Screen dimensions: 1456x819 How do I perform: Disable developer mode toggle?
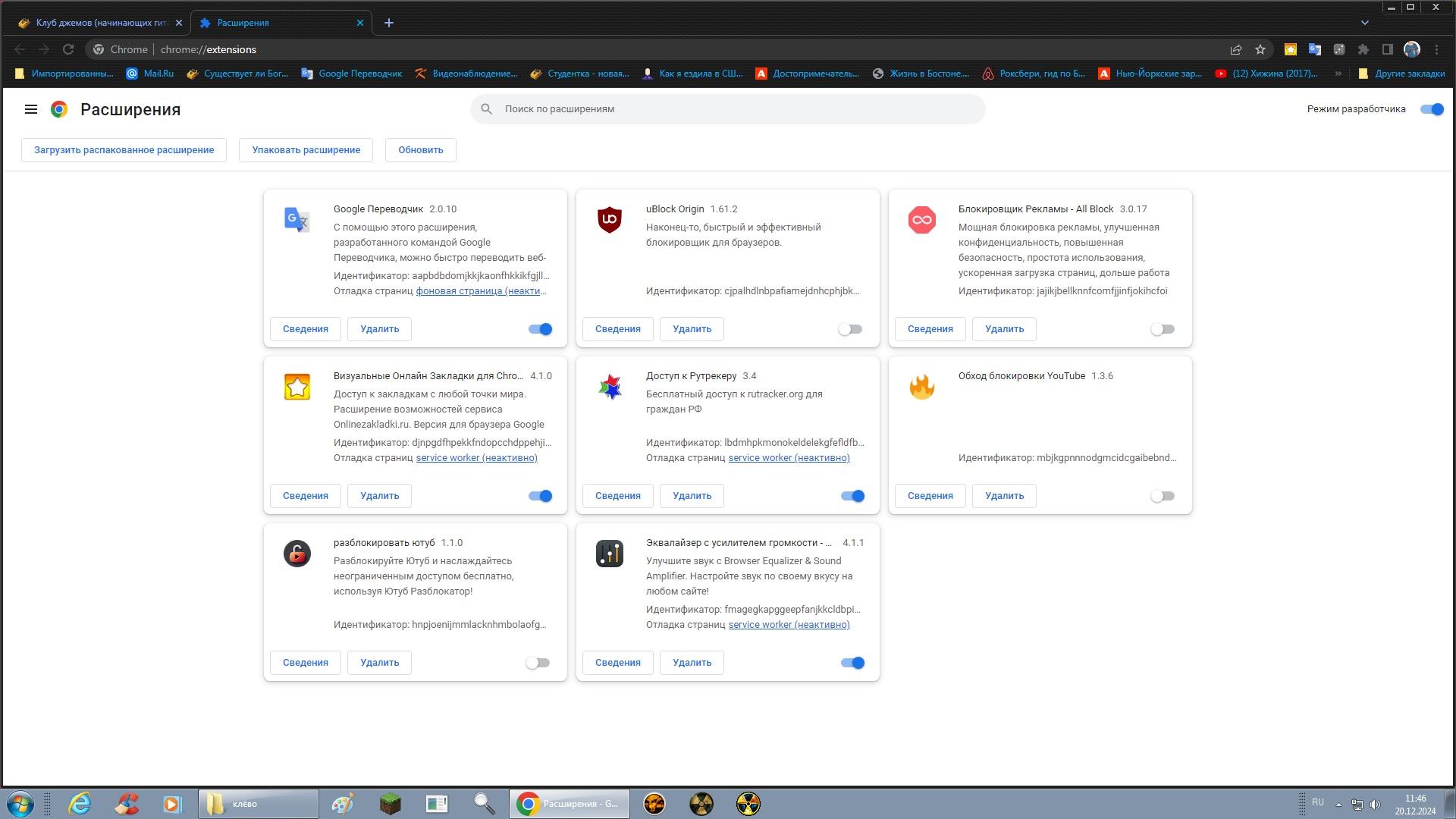click(x=1432, y=109)
